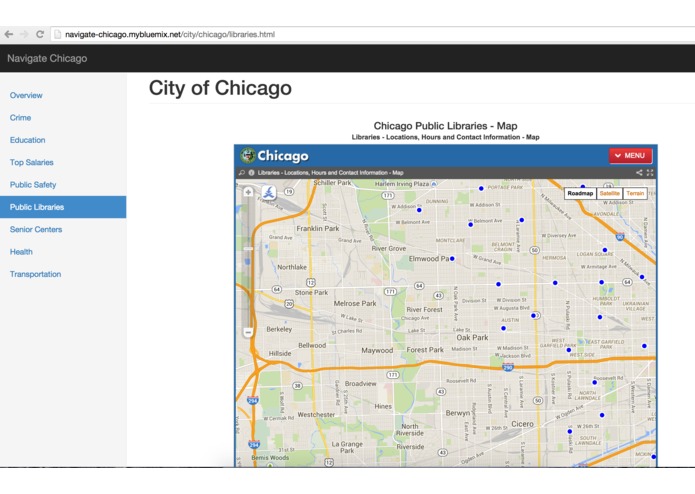Click the 'Maywood' map label
This screenshot has width=695, height=494.
tap(377, 350)
